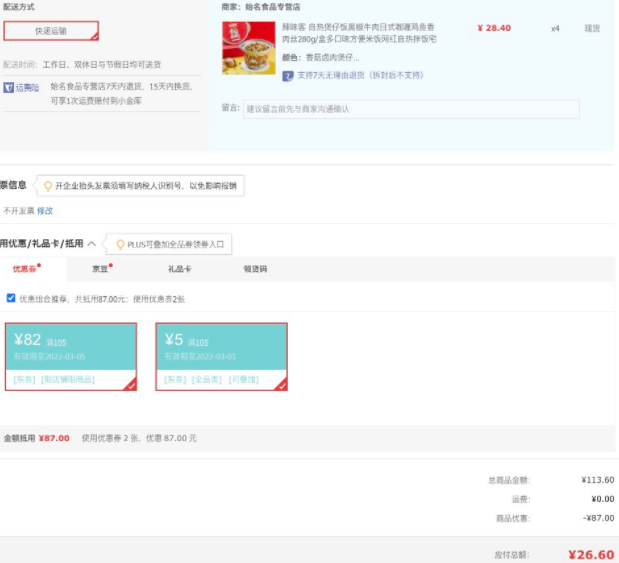Deselect the ¥5 满105 coupon
Viewport: 619px width, 563px height.
221,355
